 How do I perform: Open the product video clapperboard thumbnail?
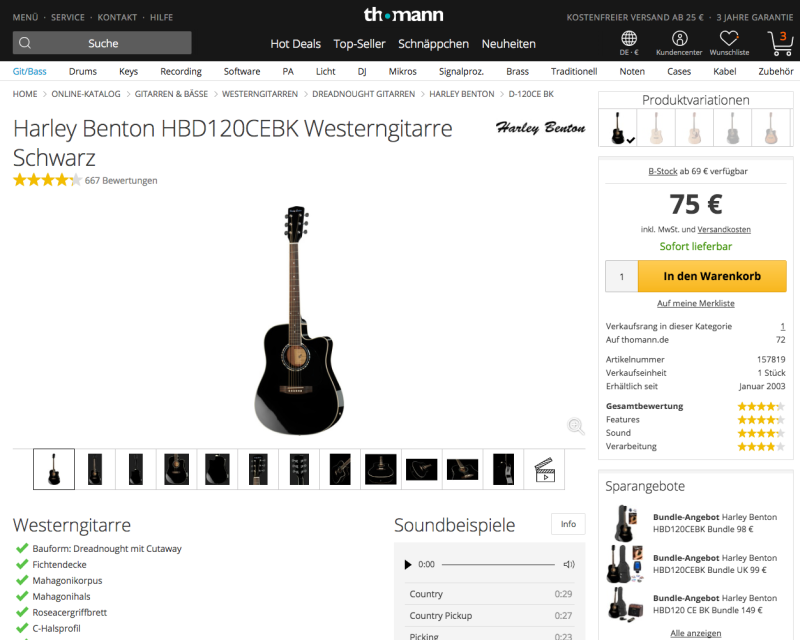coord(544,469)
